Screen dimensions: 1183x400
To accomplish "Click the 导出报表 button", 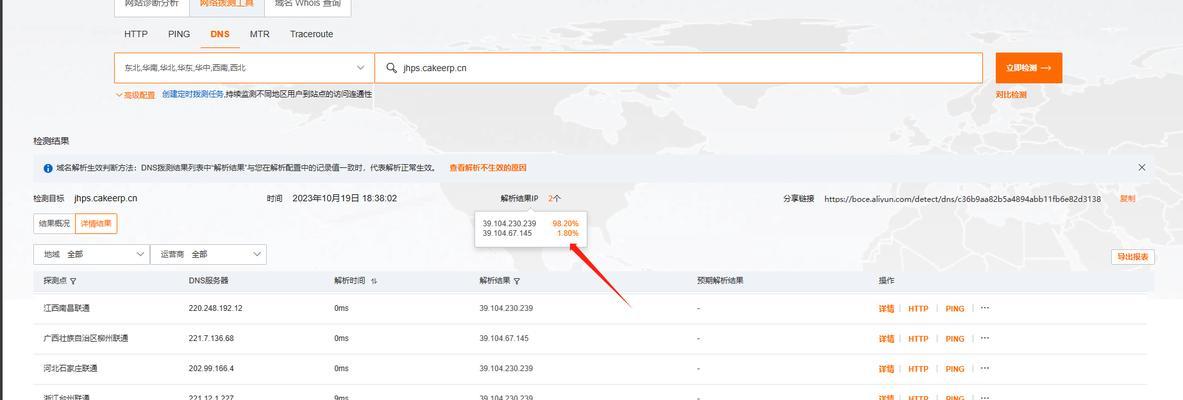I will [1132, 257].
